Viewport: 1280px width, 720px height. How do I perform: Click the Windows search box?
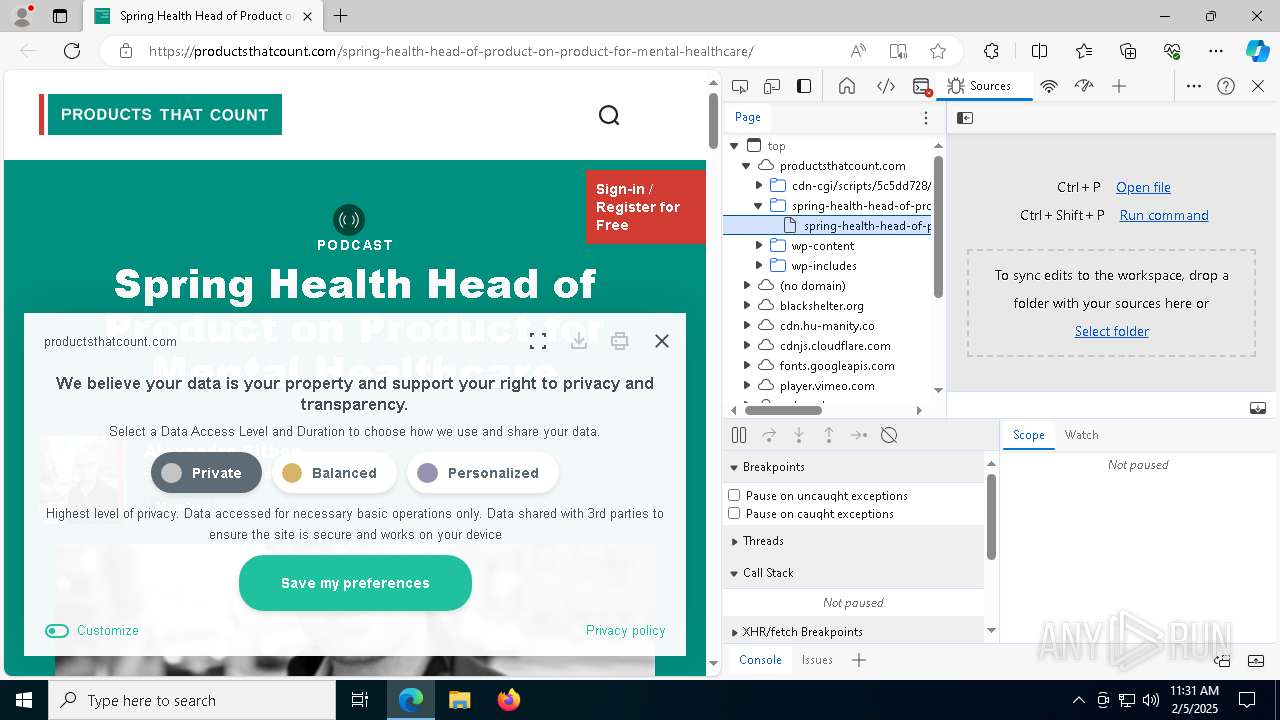(x=192, y=700)
